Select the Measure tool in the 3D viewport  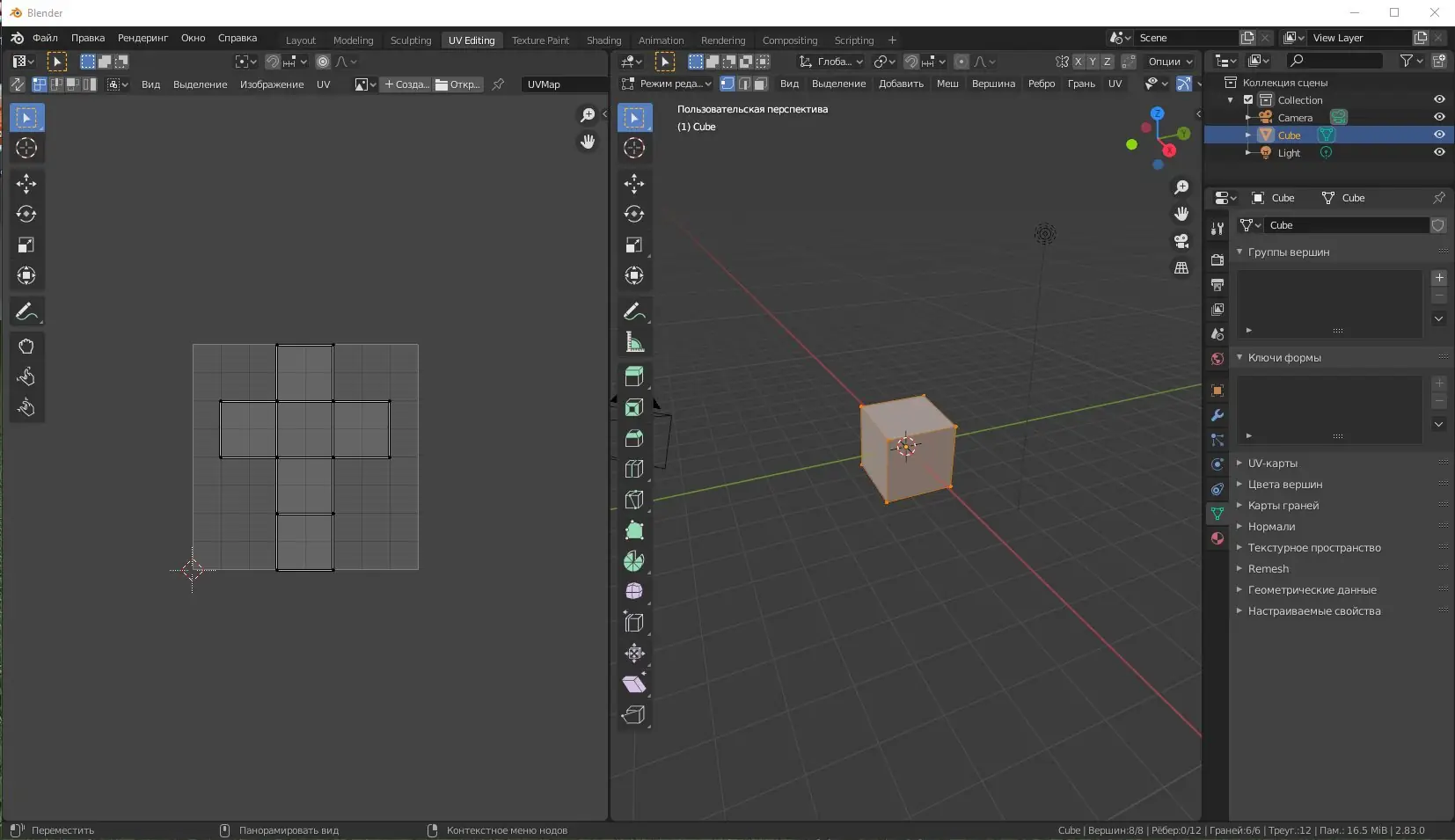coord(636,343)
